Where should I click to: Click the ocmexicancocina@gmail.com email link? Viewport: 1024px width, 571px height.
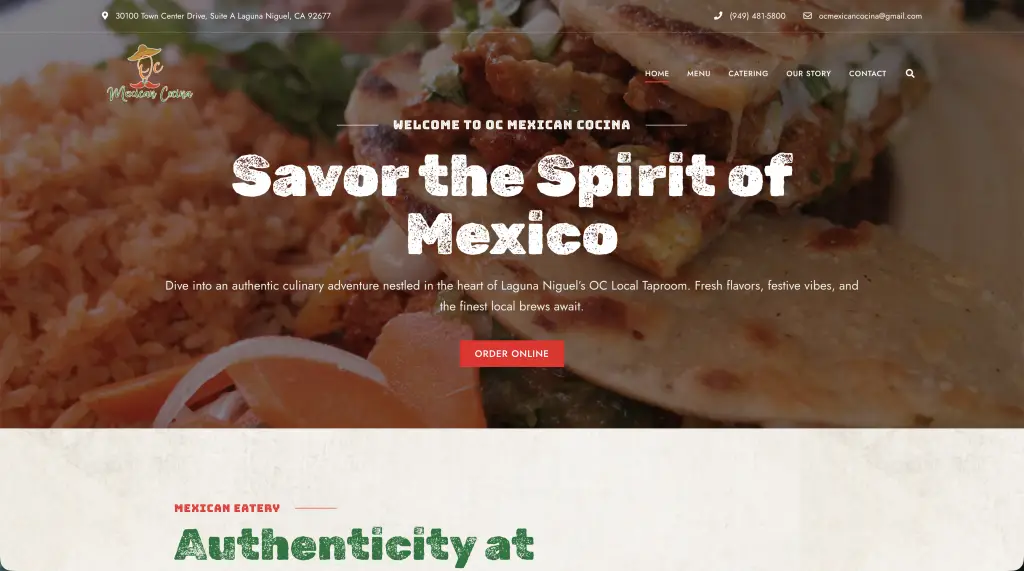pyautogui.click(x=870, y=16)
